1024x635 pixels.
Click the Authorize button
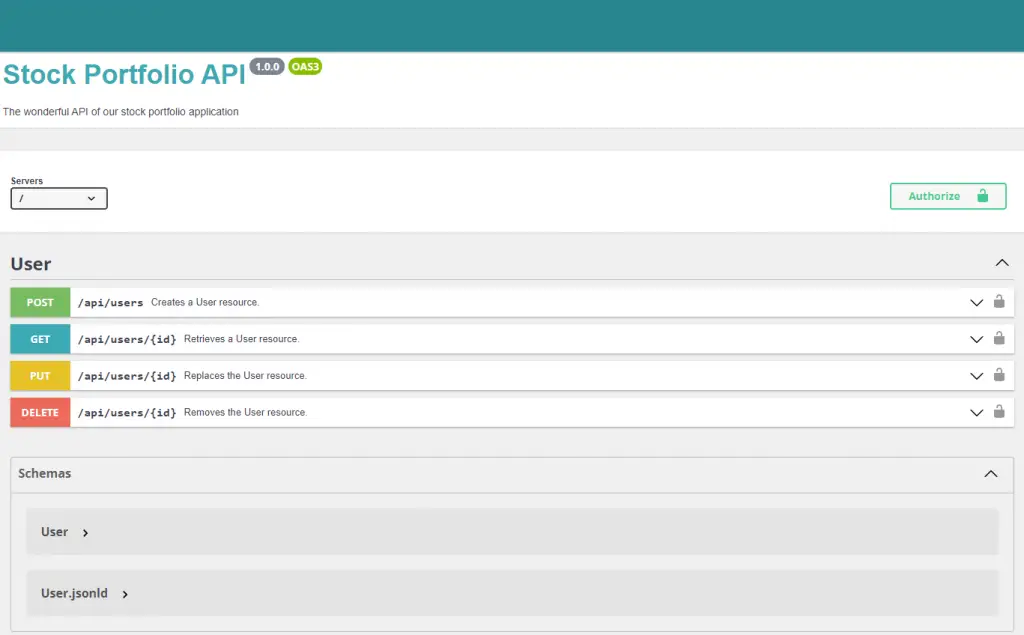click(x=948, y=196)
